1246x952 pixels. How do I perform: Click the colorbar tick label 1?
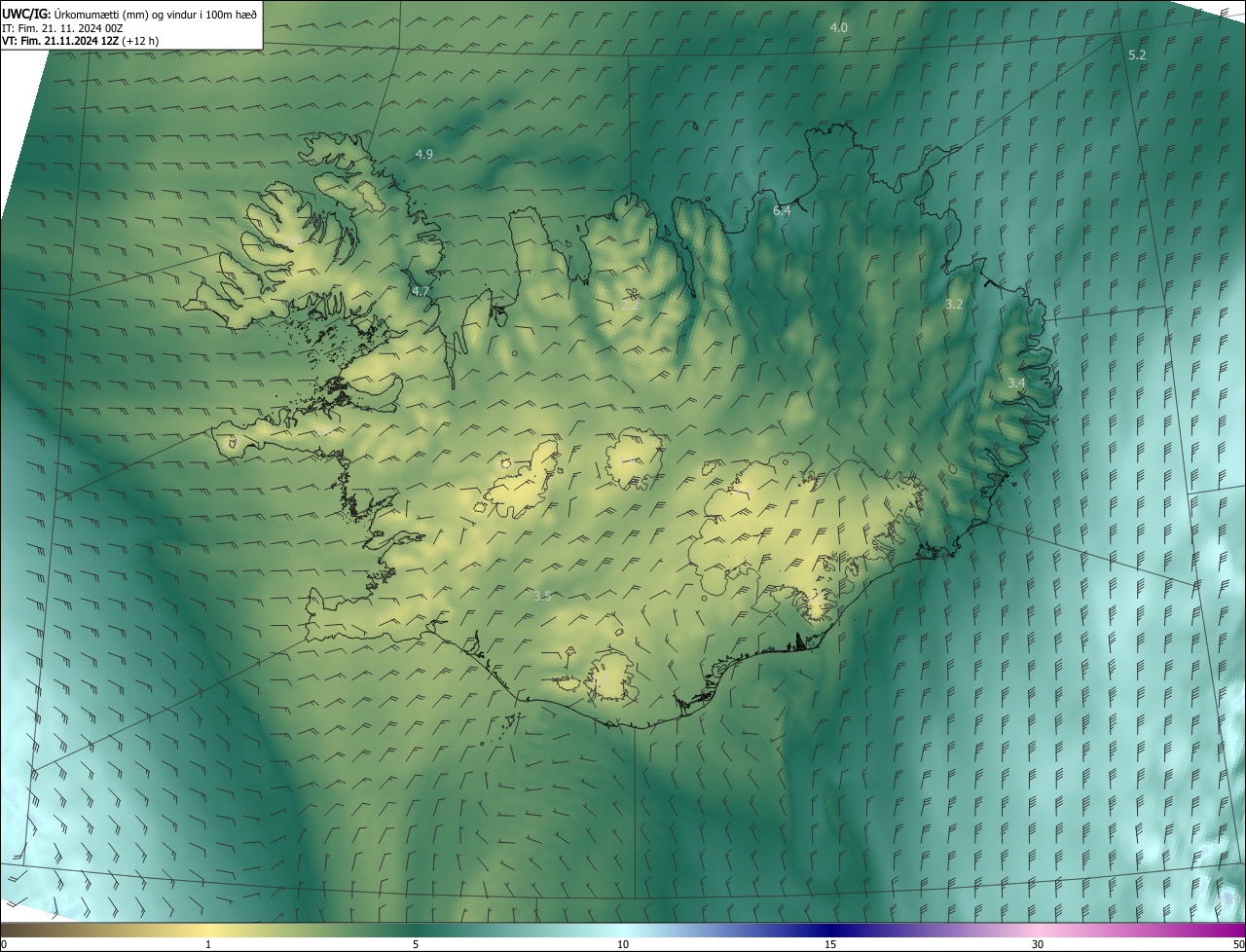(x=208, y=944)
